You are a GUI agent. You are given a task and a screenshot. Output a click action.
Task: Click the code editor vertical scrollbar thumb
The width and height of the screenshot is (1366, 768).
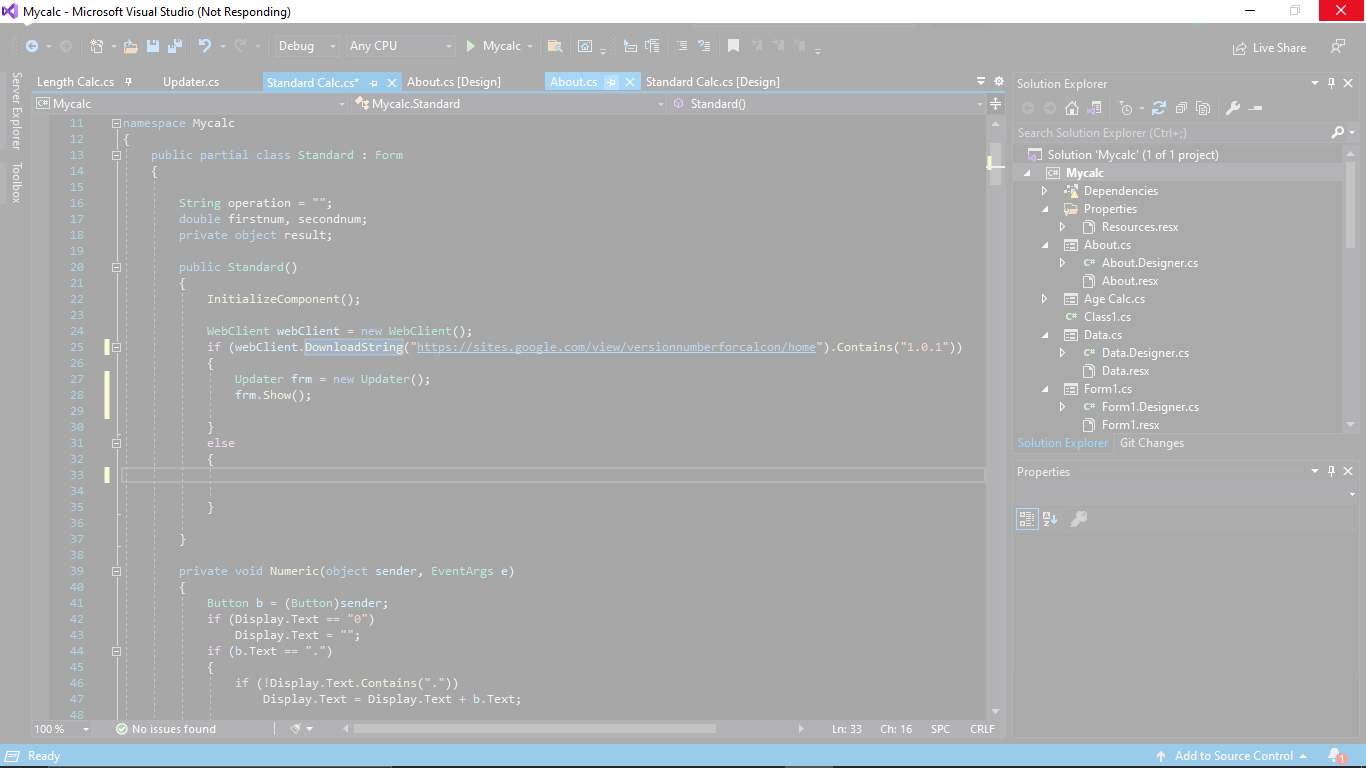995,164
